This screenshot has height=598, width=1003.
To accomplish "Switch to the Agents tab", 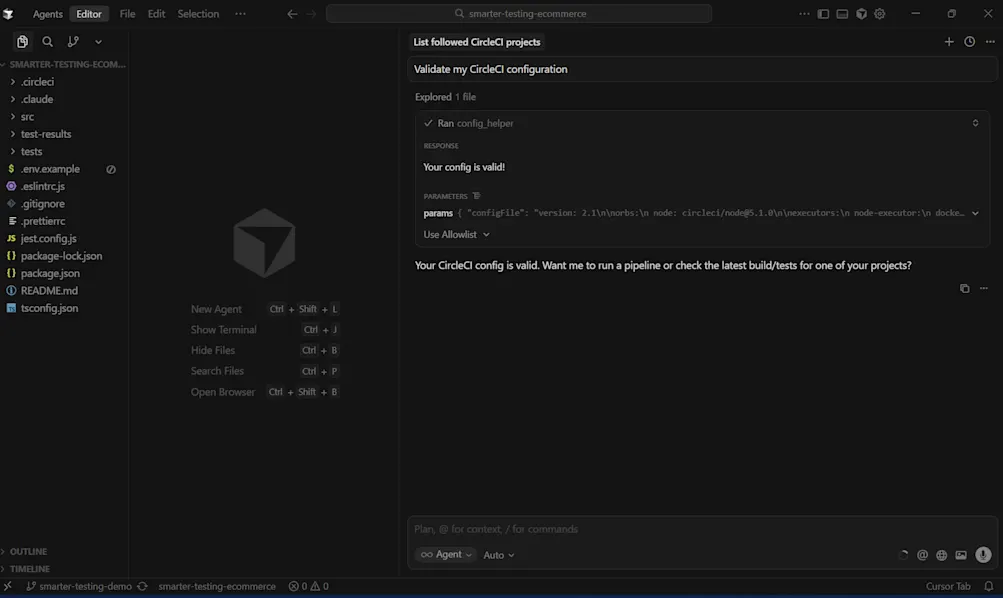I will 47,13.
